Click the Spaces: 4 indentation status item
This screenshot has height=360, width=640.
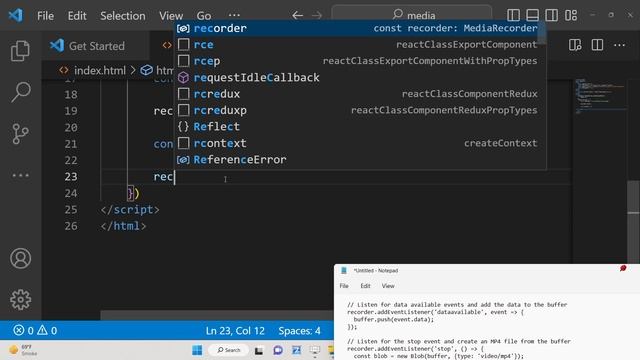point(299,330)
